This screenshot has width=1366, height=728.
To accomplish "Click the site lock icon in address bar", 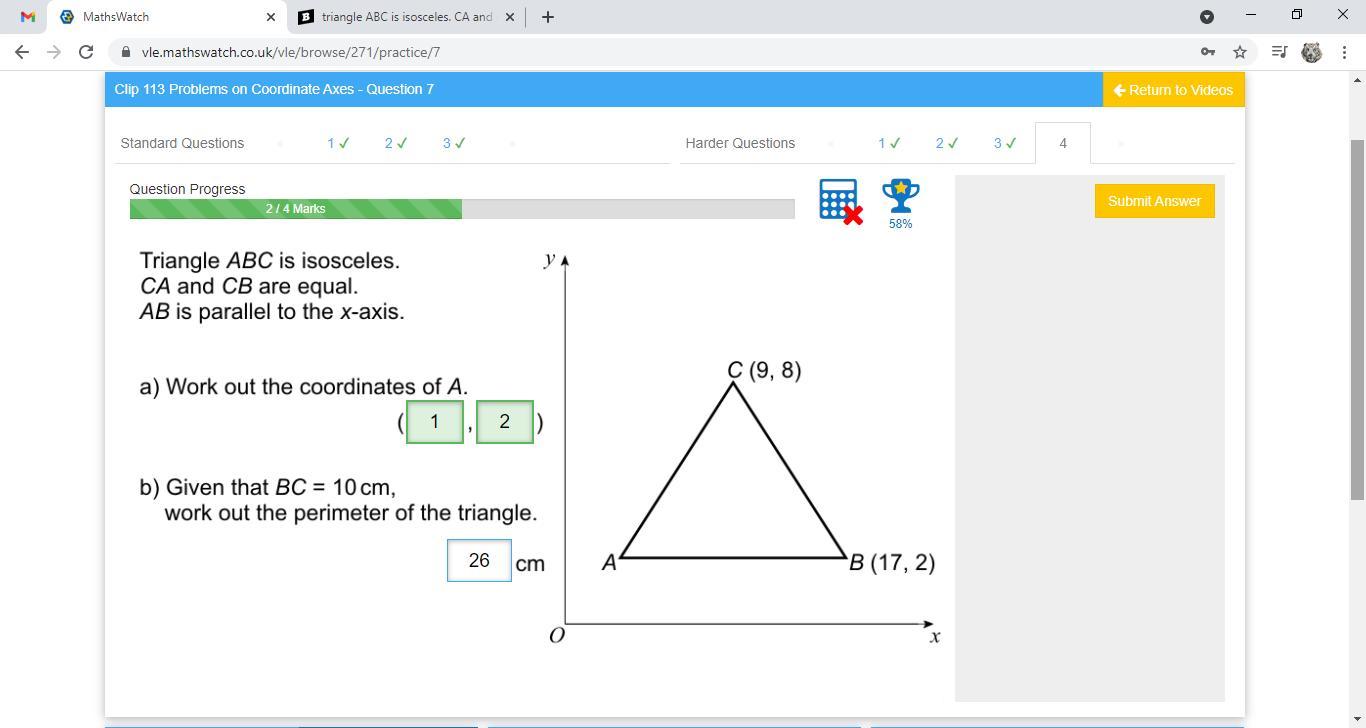I will click(125, 52).
